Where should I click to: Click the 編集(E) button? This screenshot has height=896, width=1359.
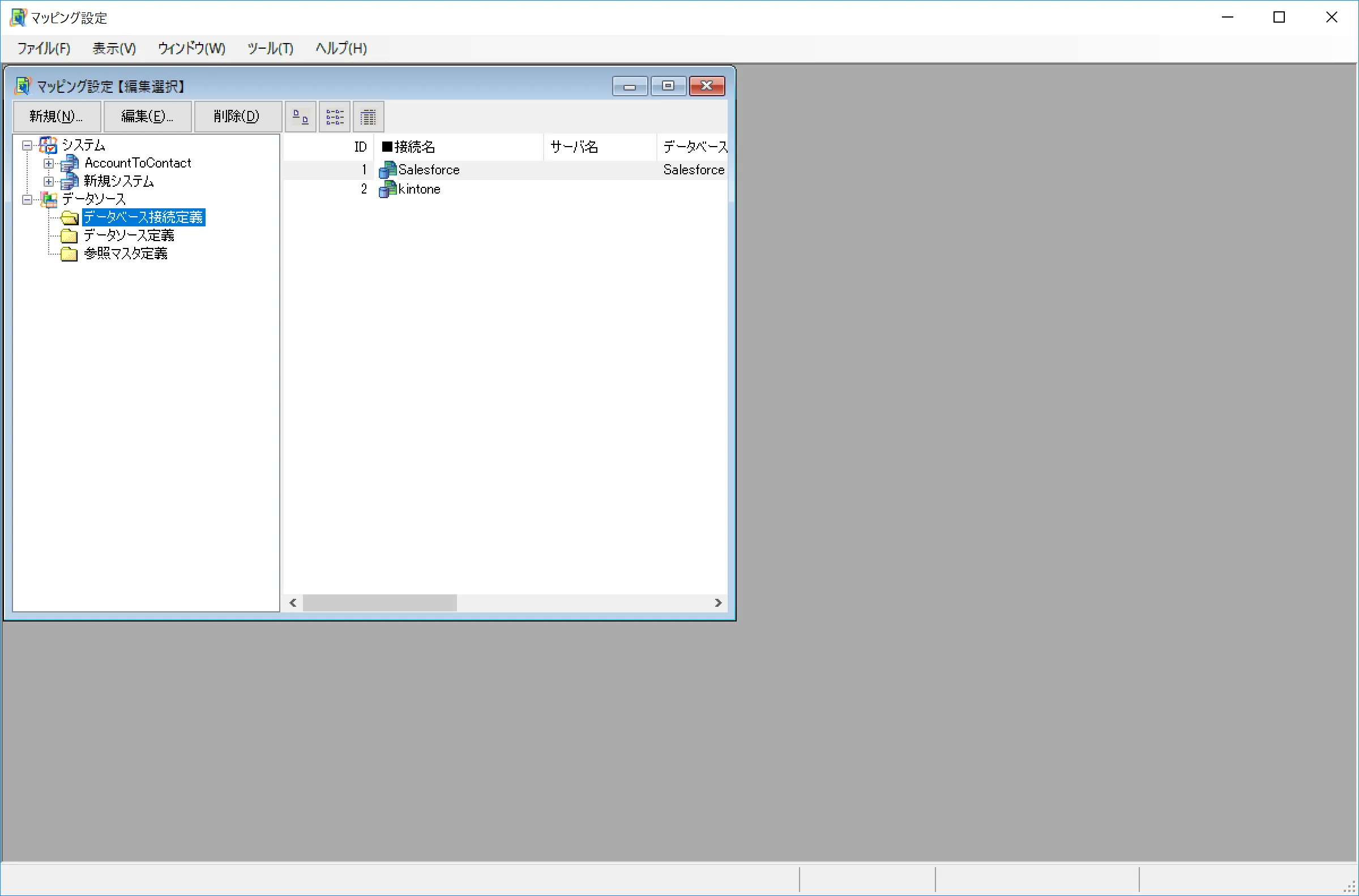[147, 116]
